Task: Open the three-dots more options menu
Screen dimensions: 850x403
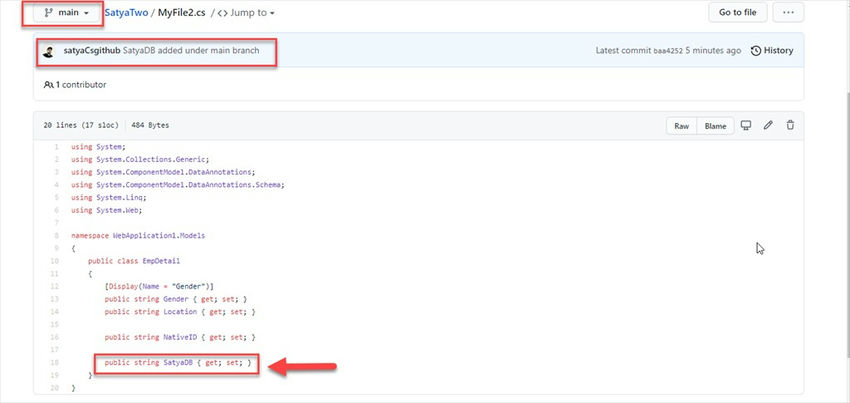Action: coord(788,12)
